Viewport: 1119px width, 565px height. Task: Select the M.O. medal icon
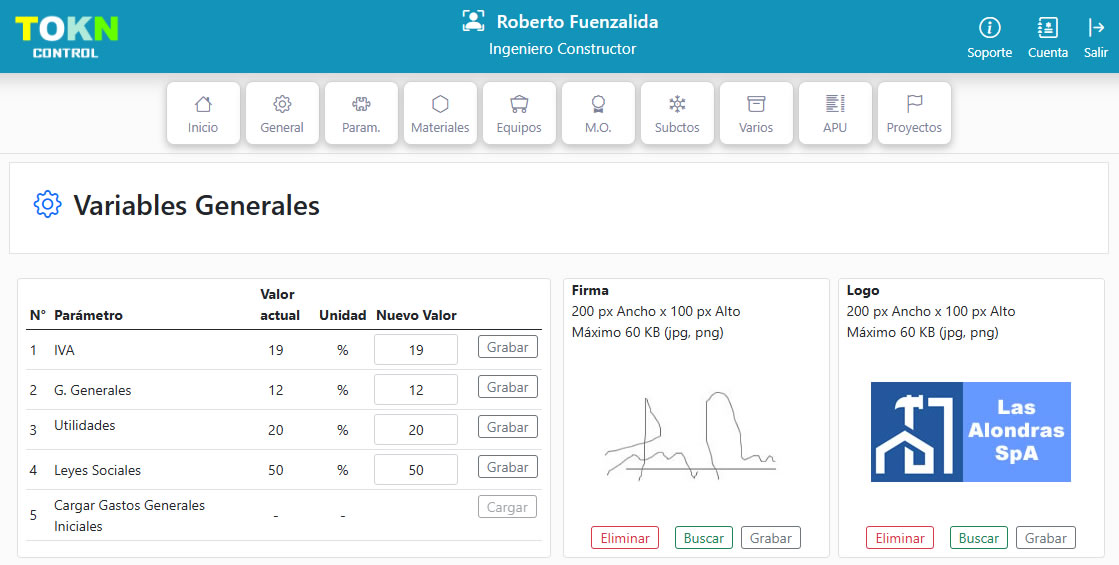point(598,104)
